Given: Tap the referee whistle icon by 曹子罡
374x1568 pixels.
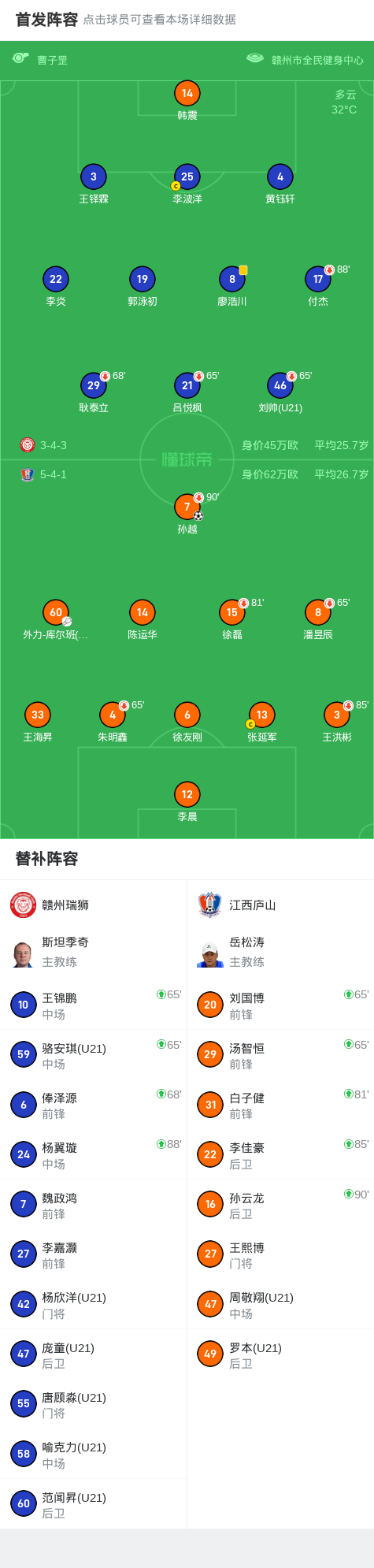Looking at the screenshot, I should (x=20, y=58).
